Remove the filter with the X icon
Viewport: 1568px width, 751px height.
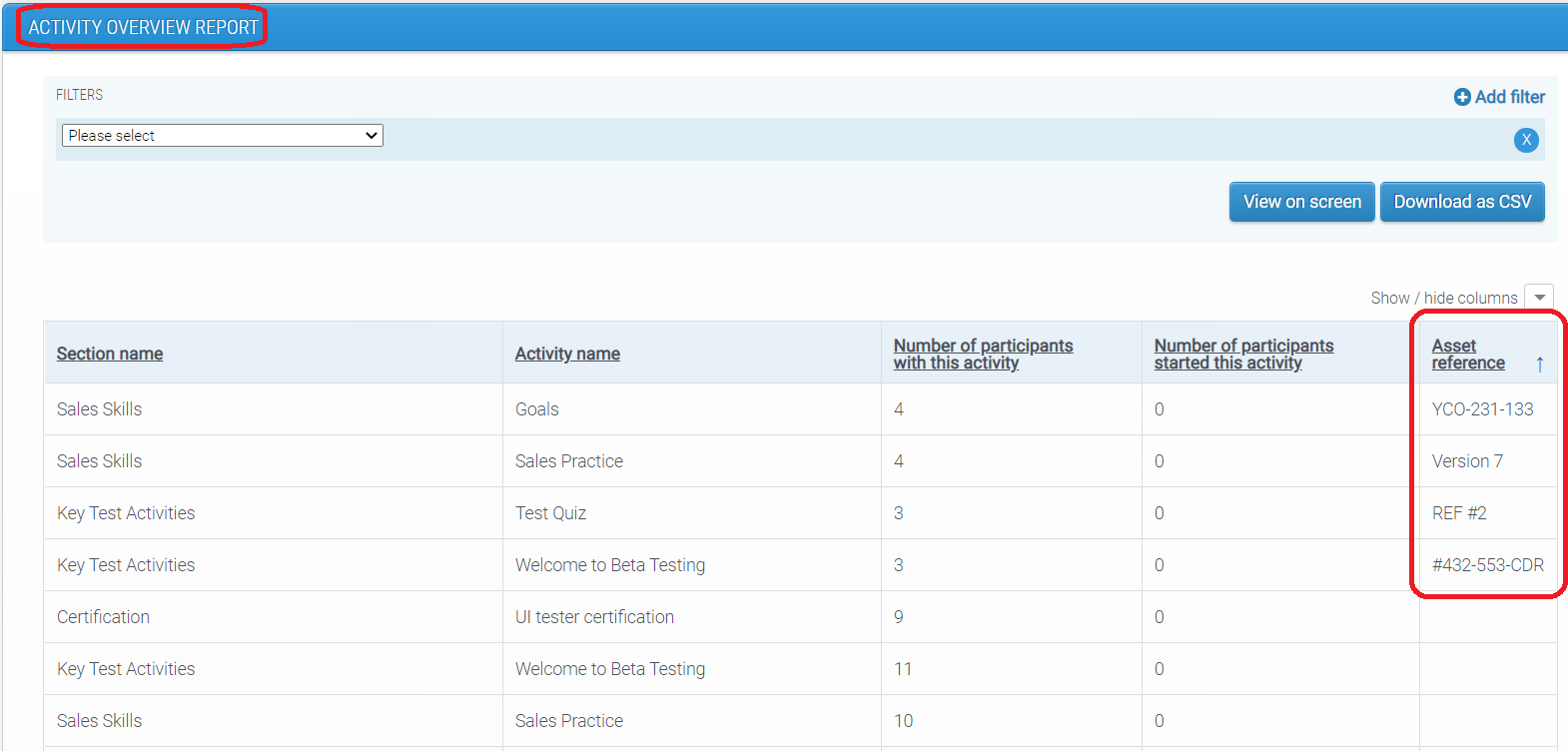1525,140
